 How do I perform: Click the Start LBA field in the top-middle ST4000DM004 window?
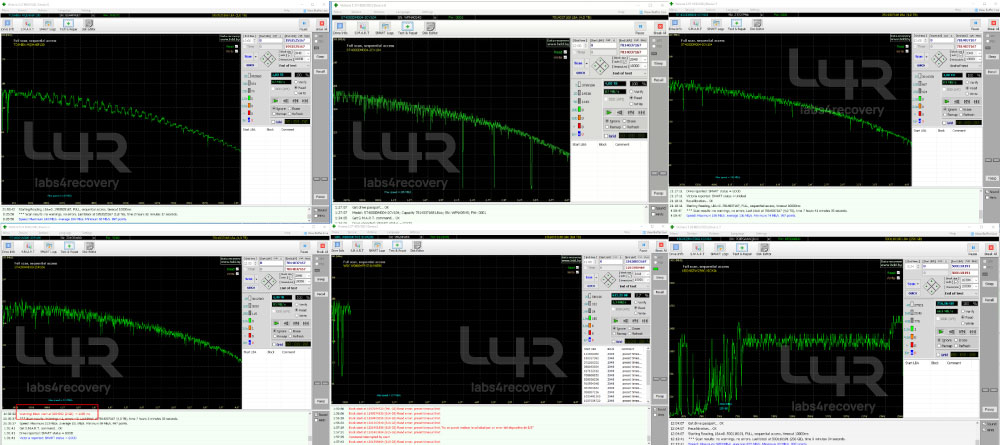pyautogui.click(x=603, y=45)
